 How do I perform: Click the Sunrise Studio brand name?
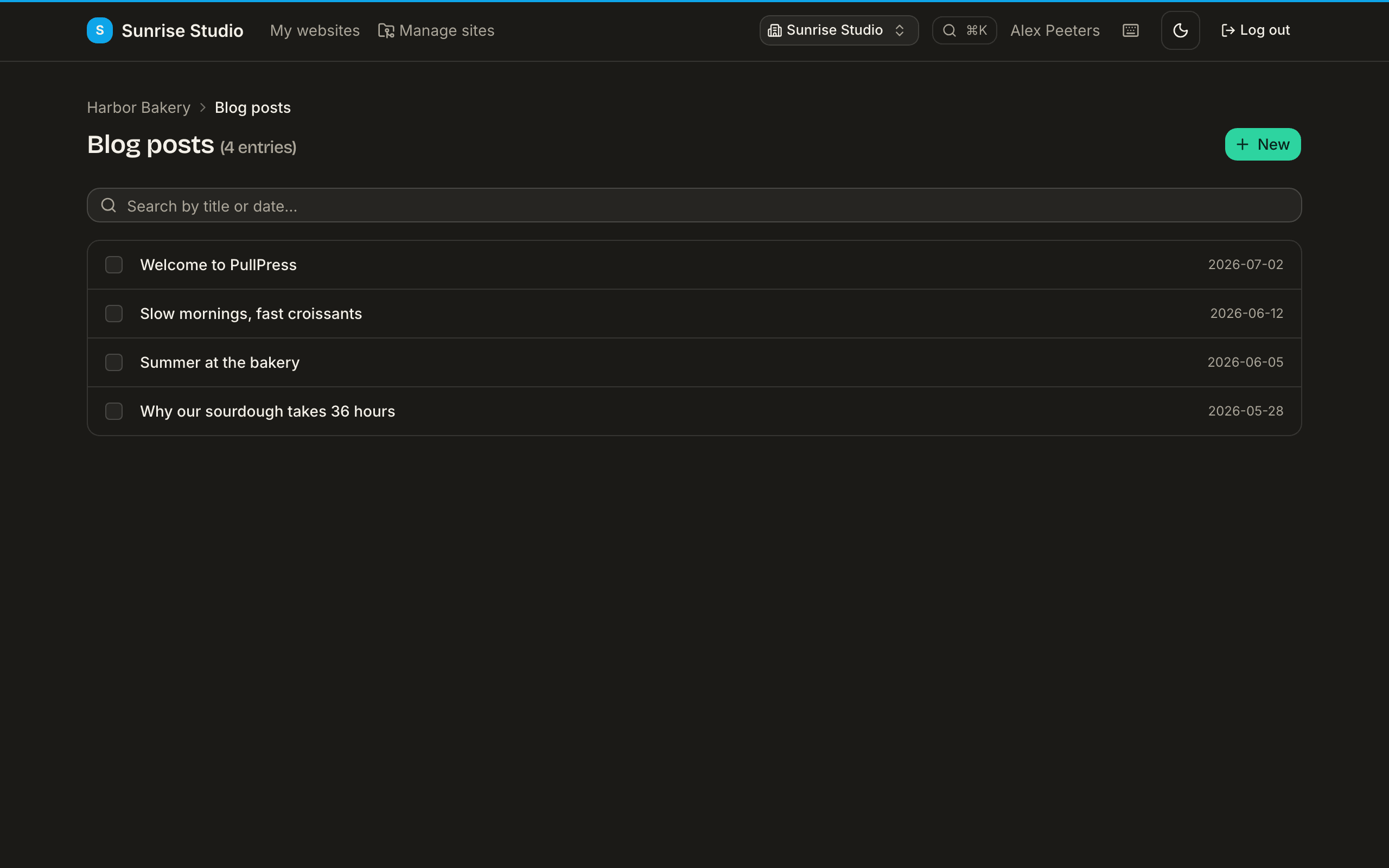(x=182, y=30)
